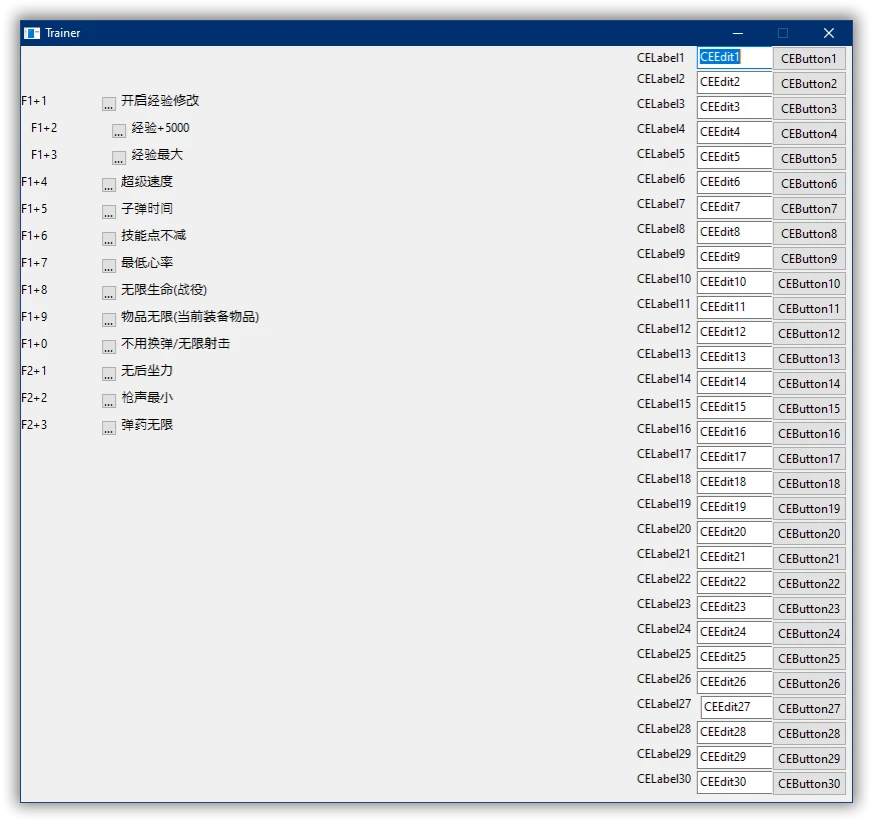Click the CELabel15 text
The image size is (872, 823).
(x=663, y=404)
